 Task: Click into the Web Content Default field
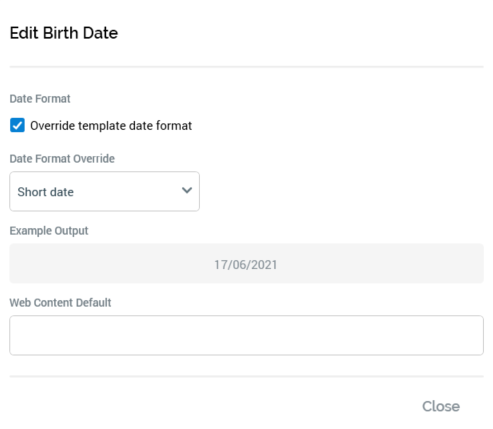point(246,335)
